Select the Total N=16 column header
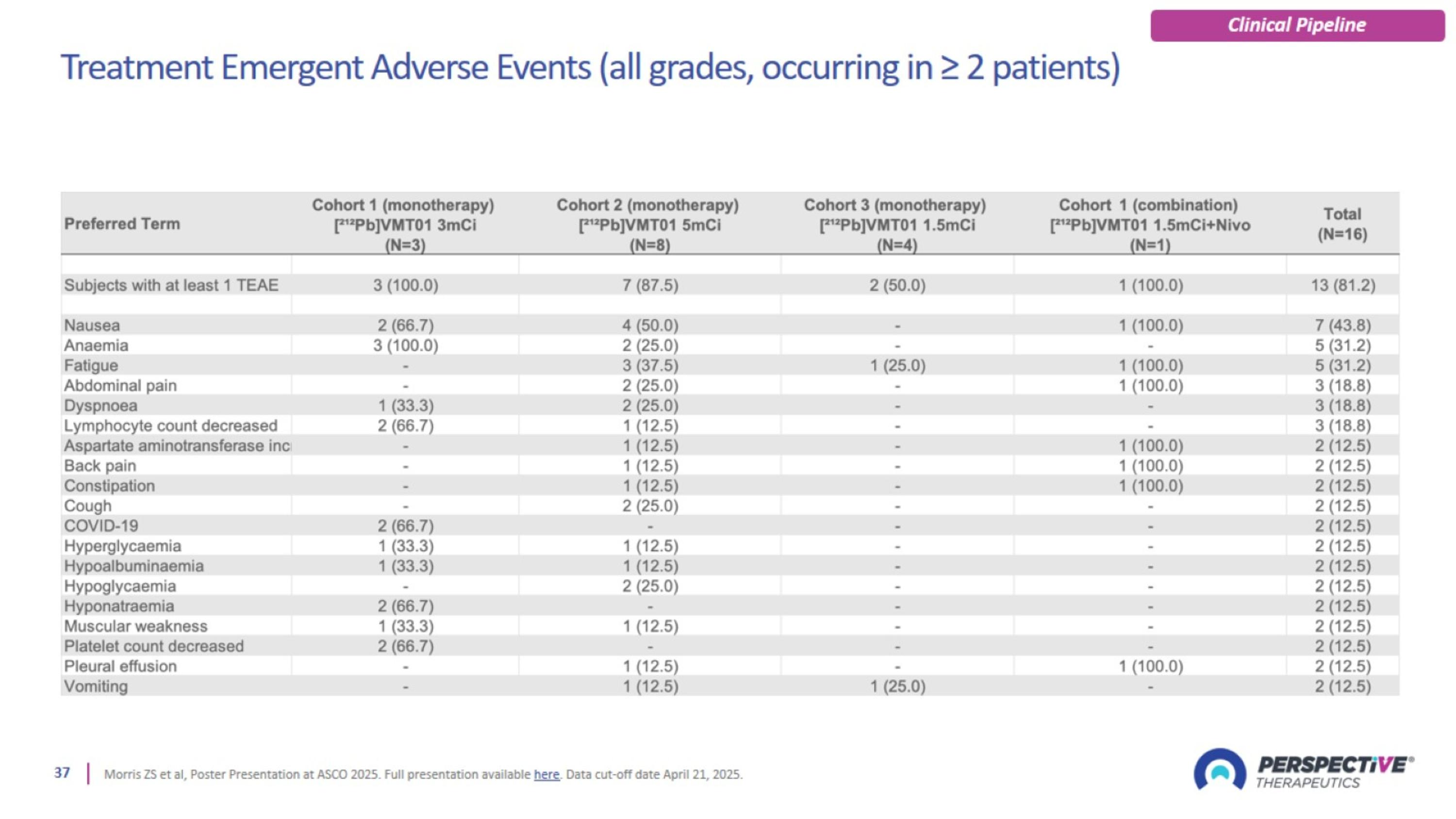 point(1342,224)
